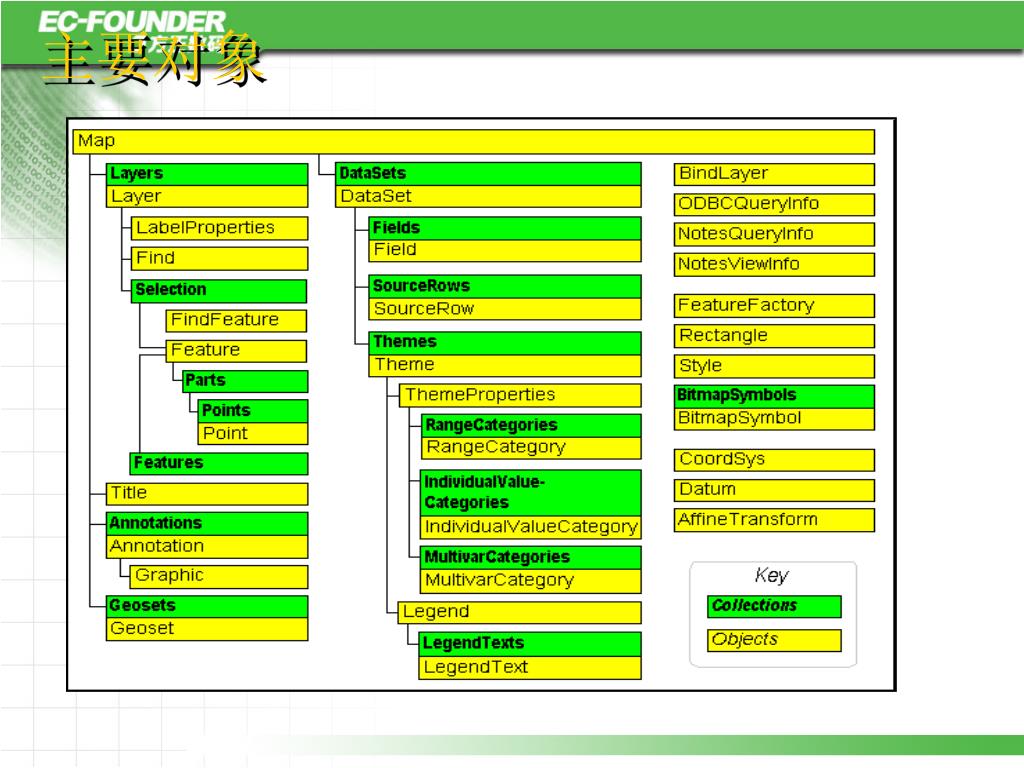Select the RangeCategories collection box
This screenshot has width=1024, height=768.
coord(531,425)
